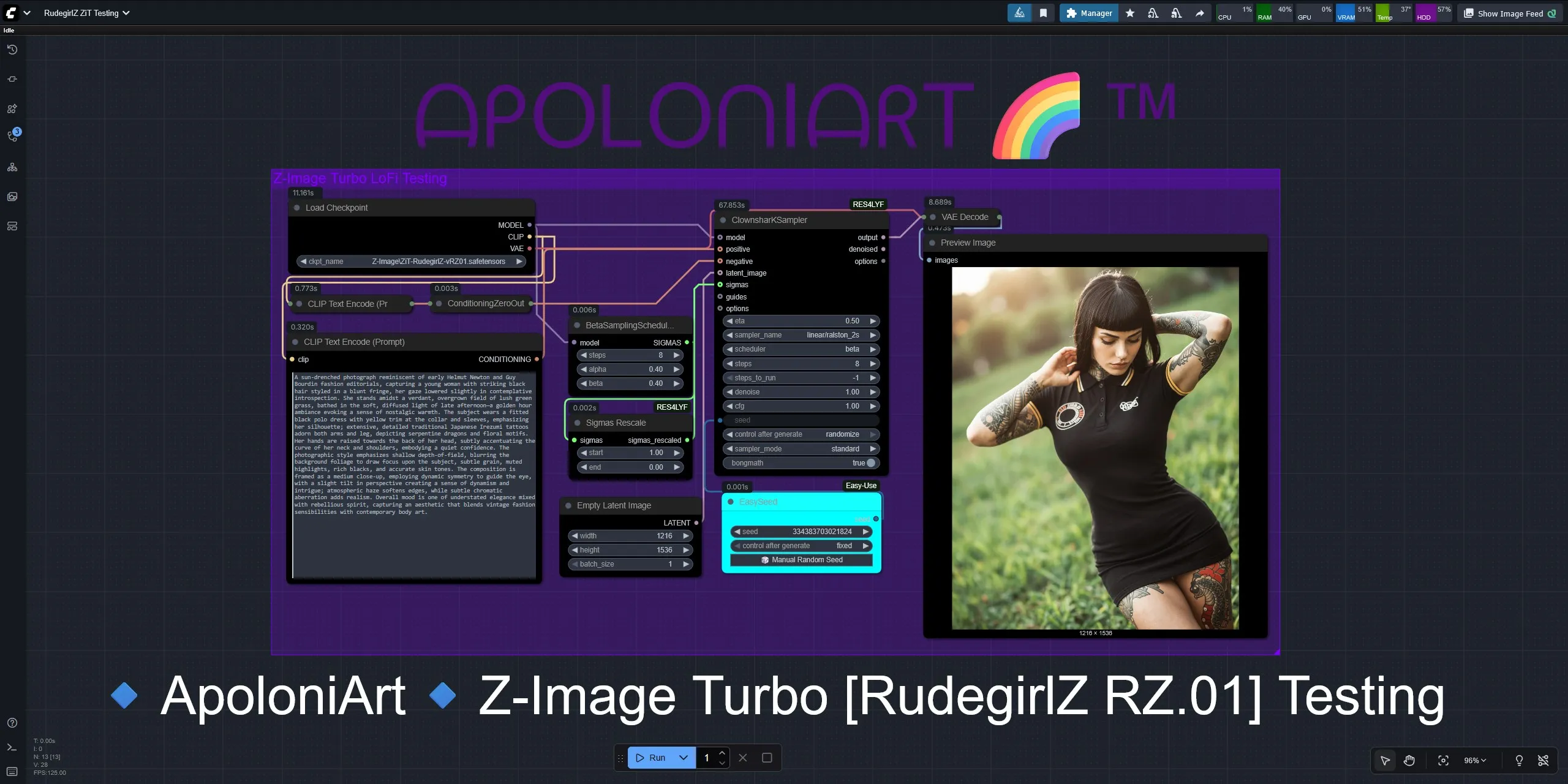Click the bookmark icon in top toolbar
1568x784 pixels.
[x=1043, y=13]
